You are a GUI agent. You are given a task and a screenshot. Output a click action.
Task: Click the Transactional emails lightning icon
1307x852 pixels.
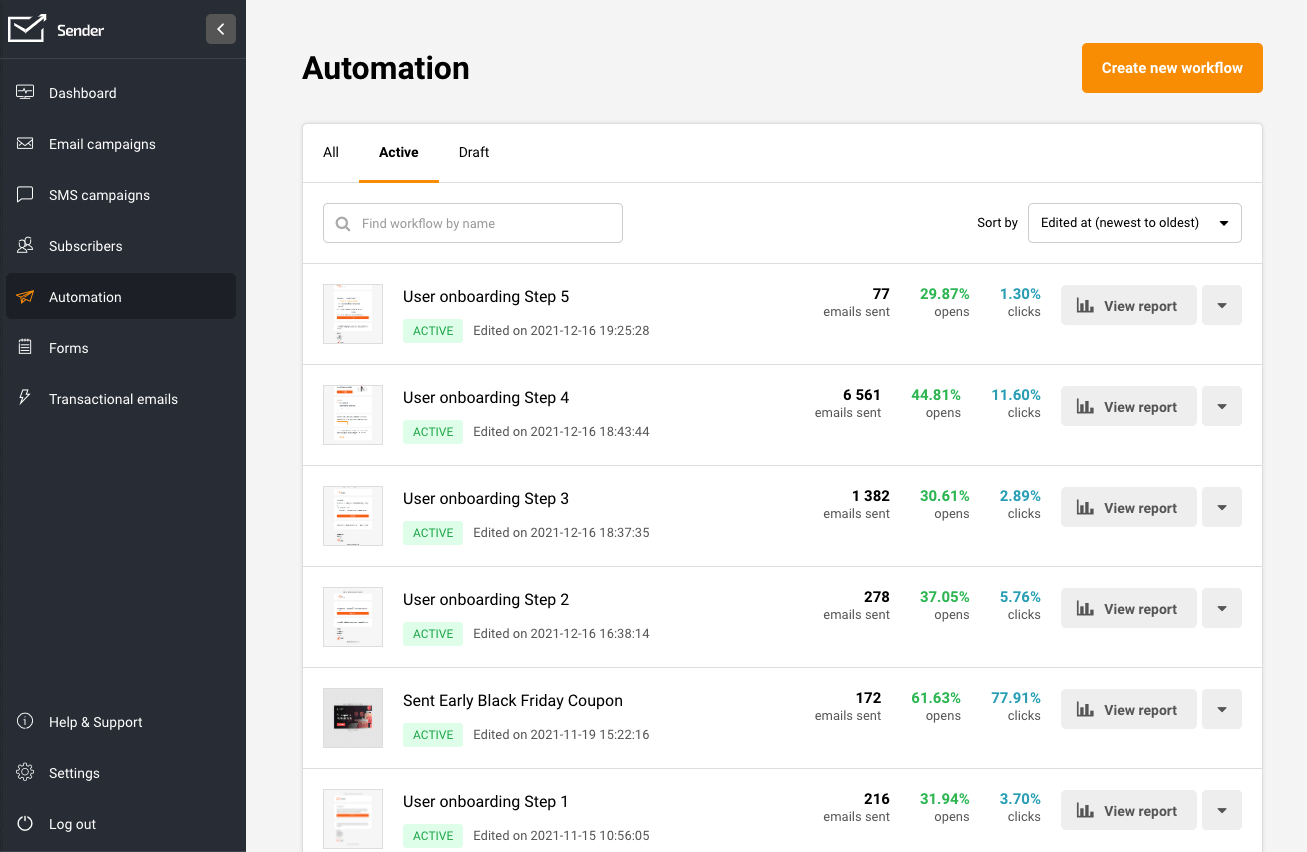coord(26,398)
